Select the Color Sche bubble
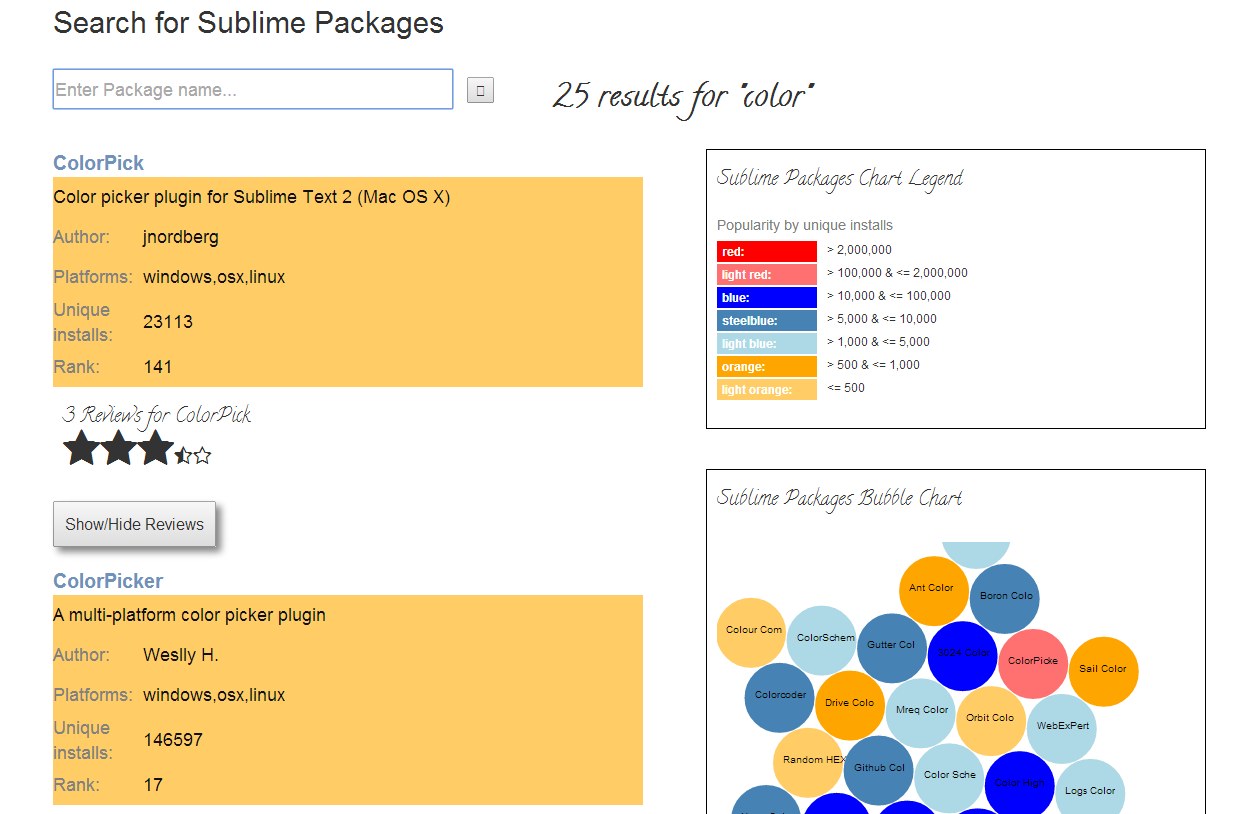1233x814 pixels. tap(949, 777)
